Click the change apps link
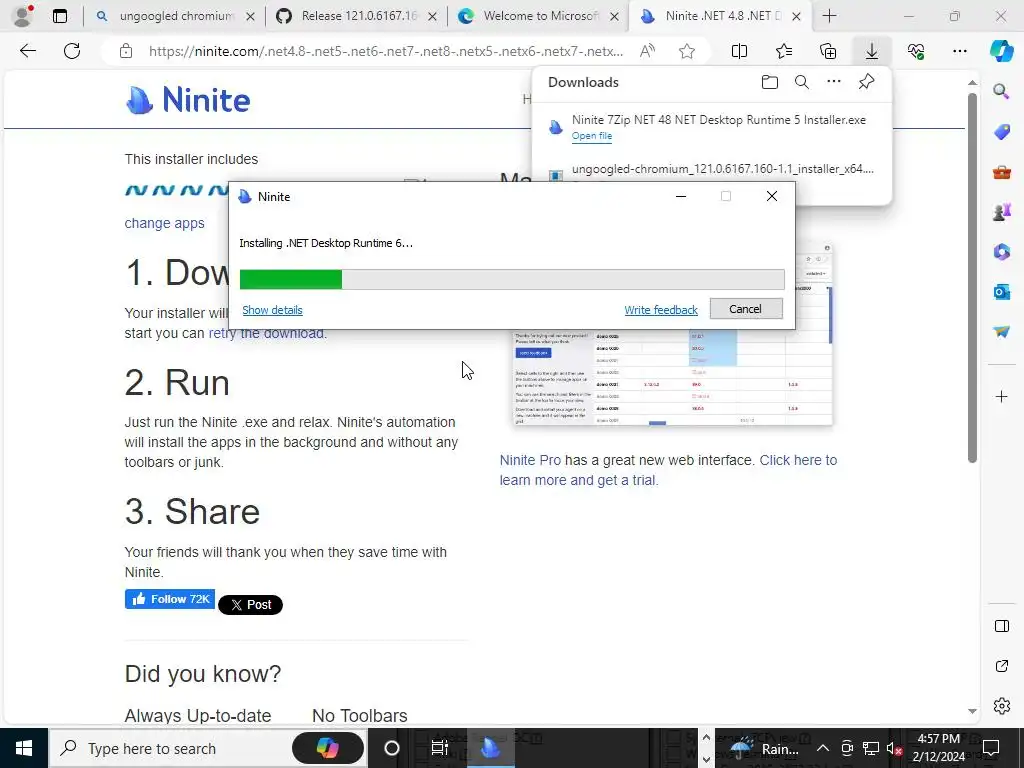 tap(165, 223)
